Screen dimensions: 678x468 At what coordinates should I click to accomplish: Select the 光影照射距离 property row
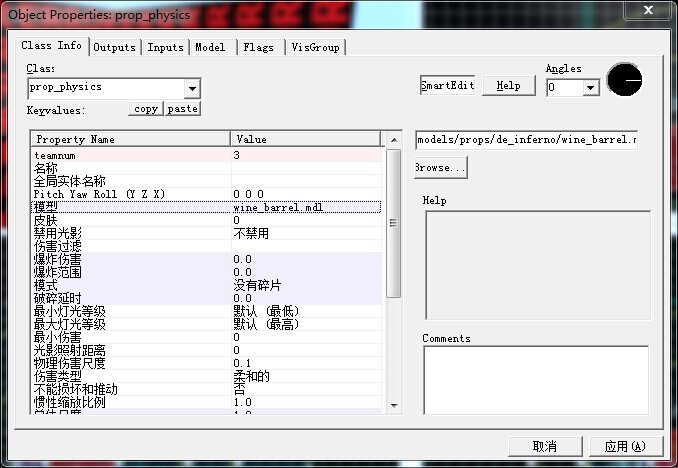tap(208, 350)
